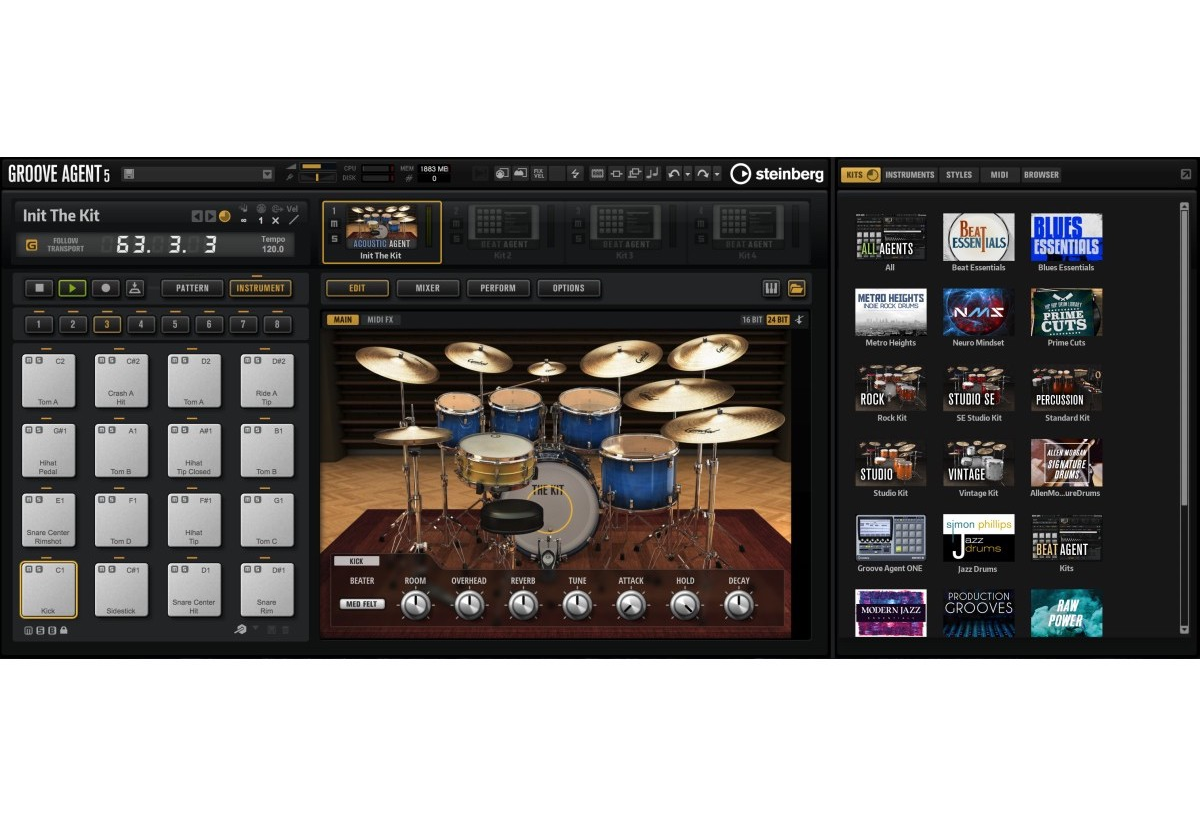This screenshot has width=1200, height=840.
Task: Open the undo history dropdown
Action: [688, 174]
